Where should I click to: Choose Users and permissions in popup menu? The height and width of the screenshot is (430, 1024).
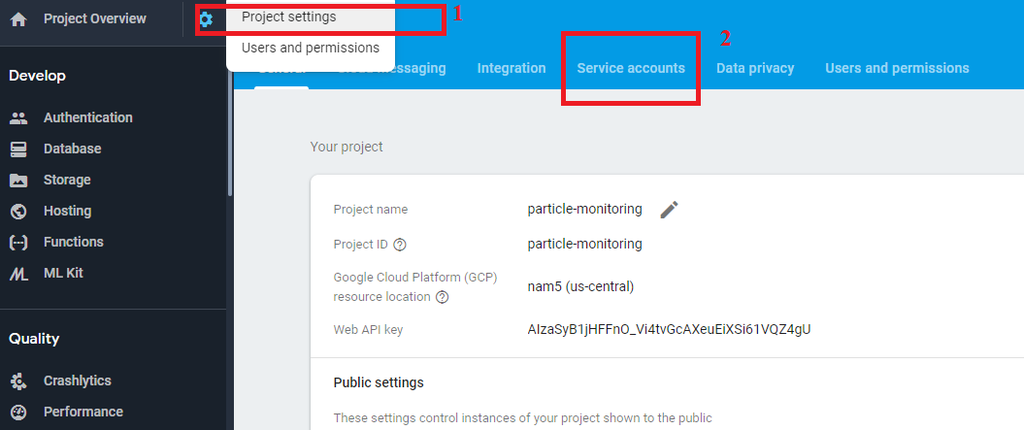[x=310, y=47]
